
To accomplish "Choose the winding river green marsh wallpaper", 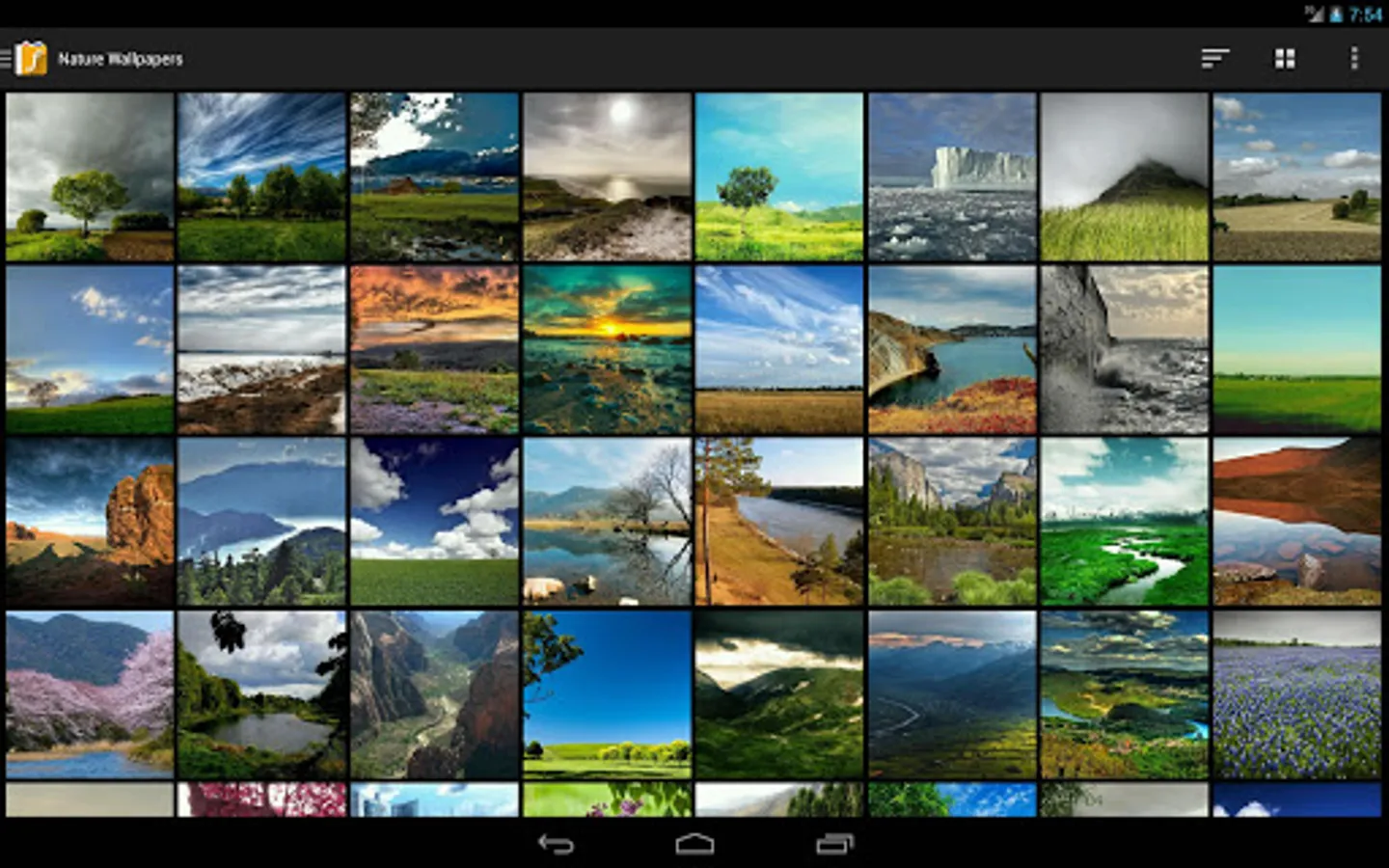I will [1125, 522].
